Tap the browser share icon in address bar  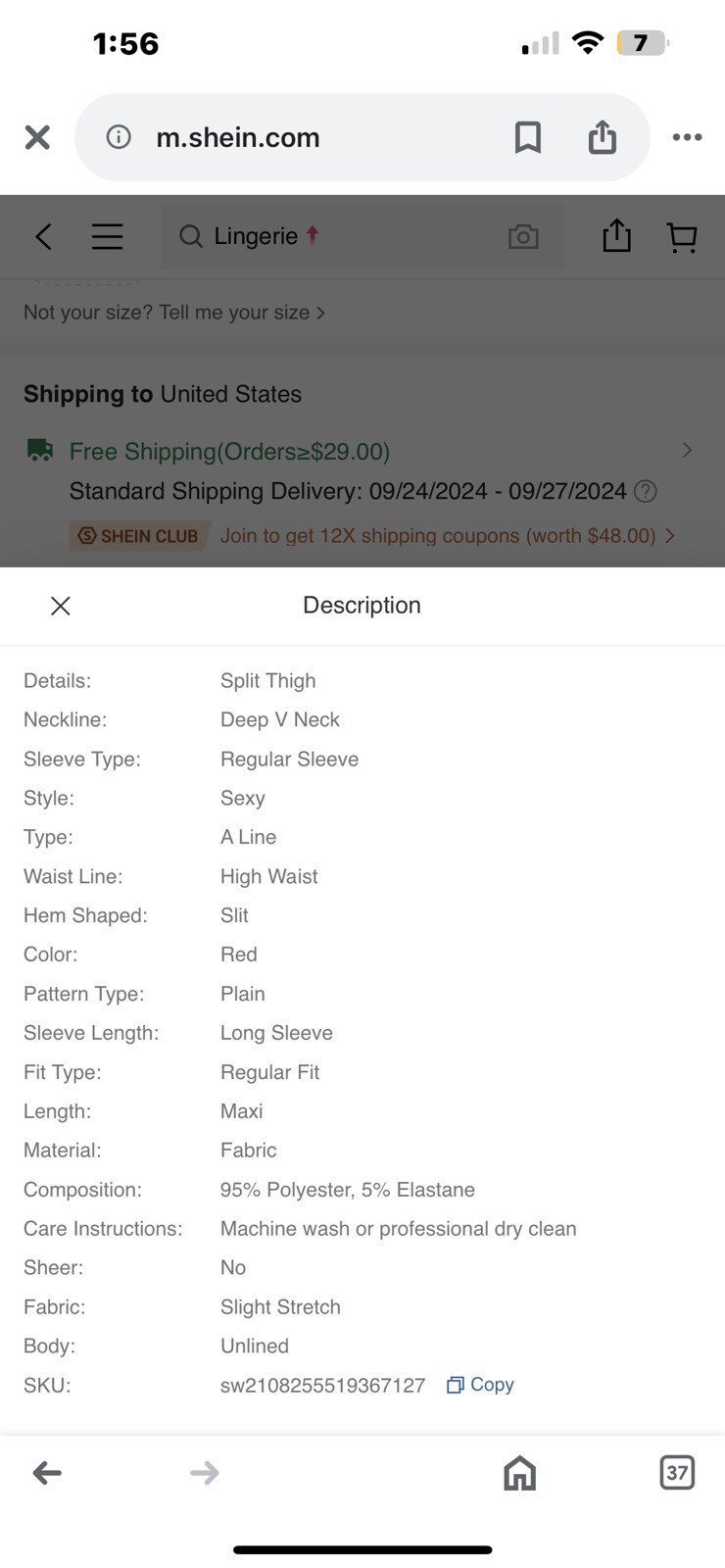click(x=603, y=137)
